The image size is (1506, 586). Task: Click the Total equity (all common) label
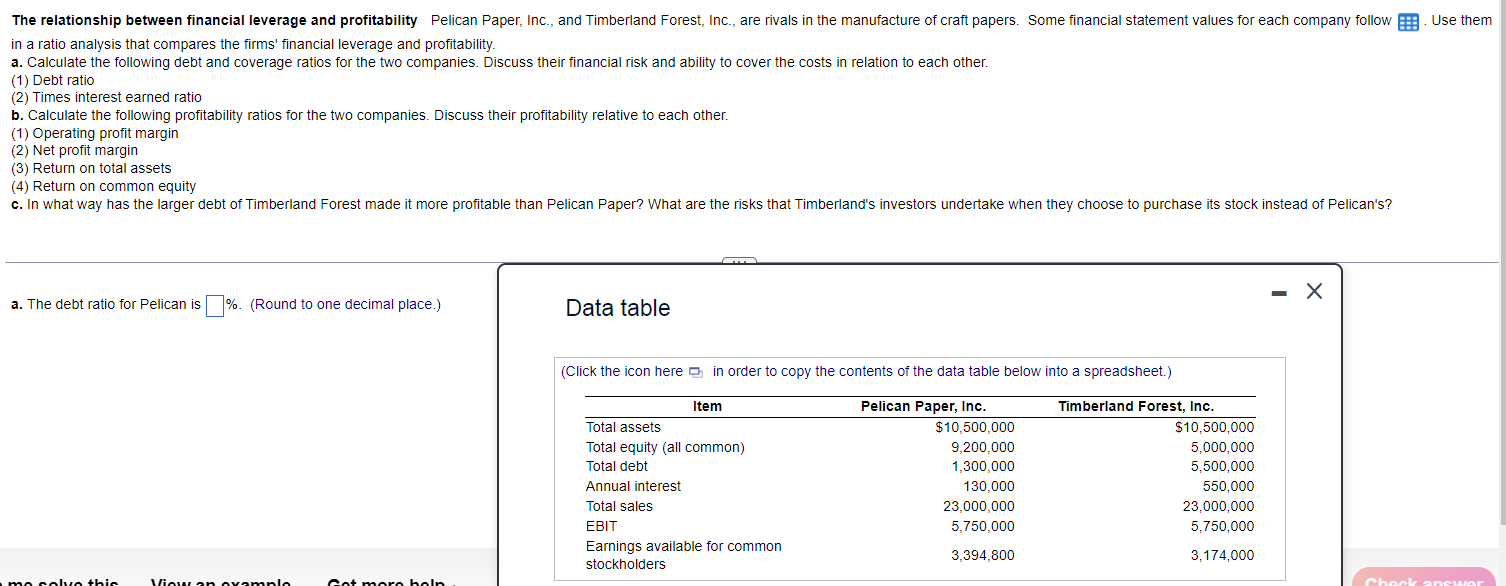click(665, 447)
